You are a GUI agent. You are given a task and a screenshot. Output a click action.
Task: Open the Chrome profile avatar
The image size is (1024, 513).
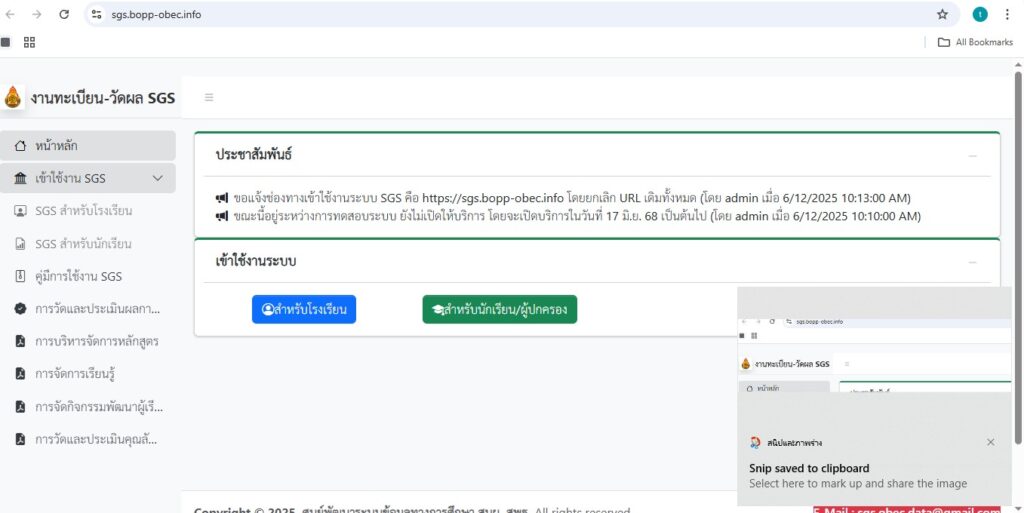coord(980,14)
